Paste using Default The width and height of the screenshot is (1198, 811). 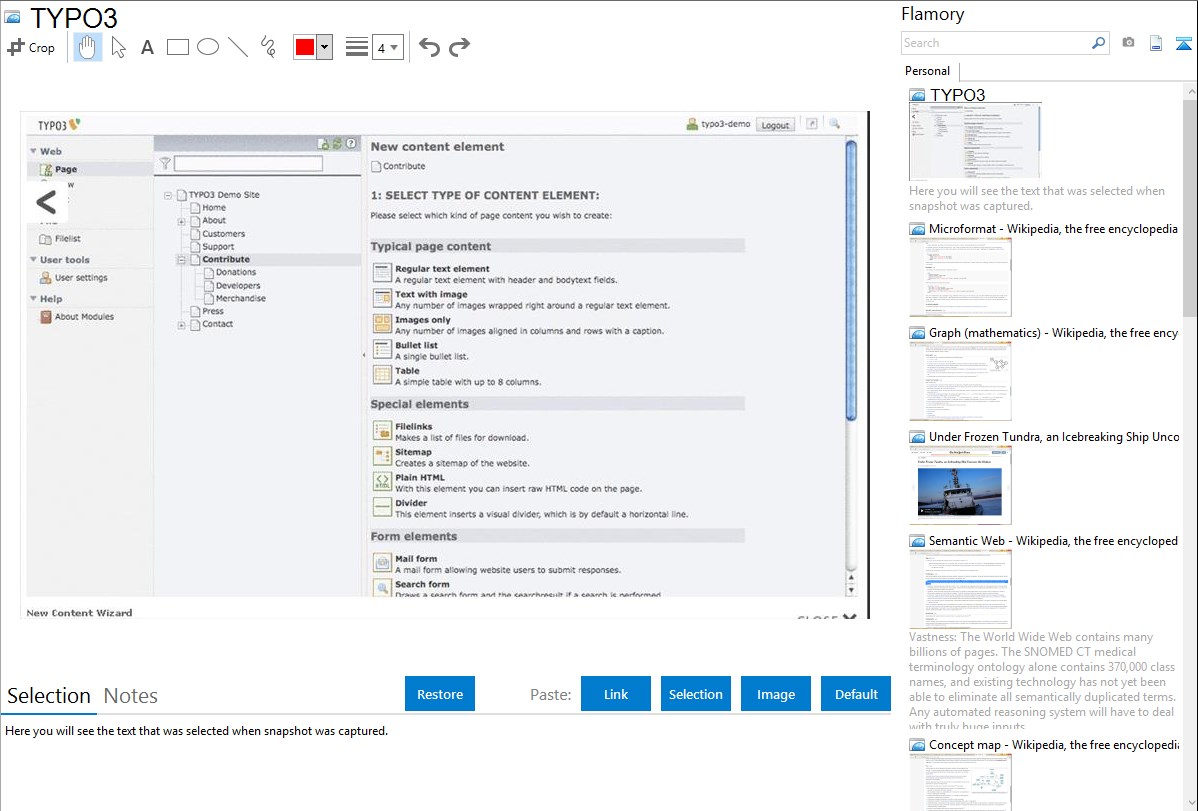(x=856, y=694)
